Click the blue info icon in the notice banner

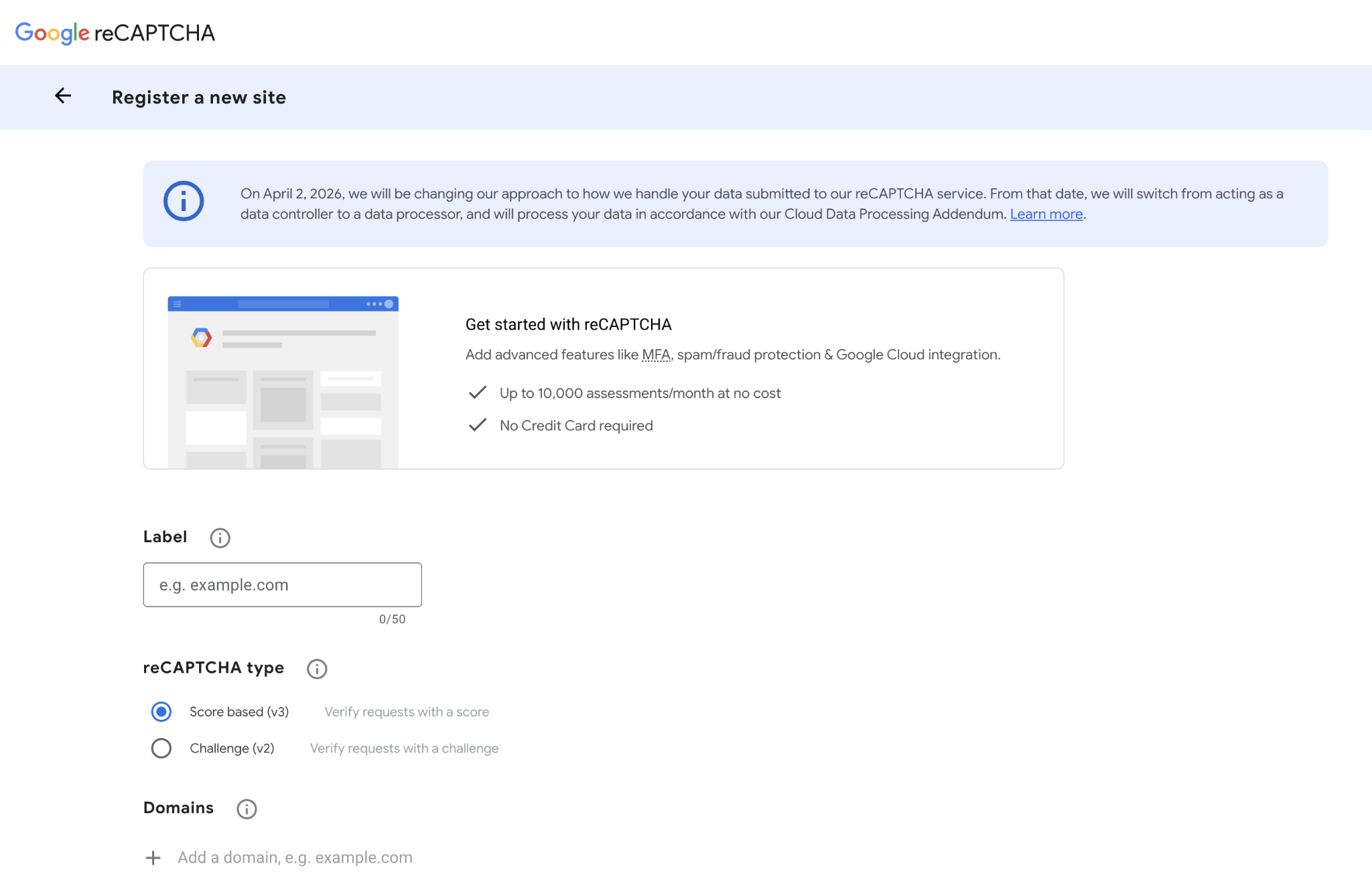tap(184, 201)
